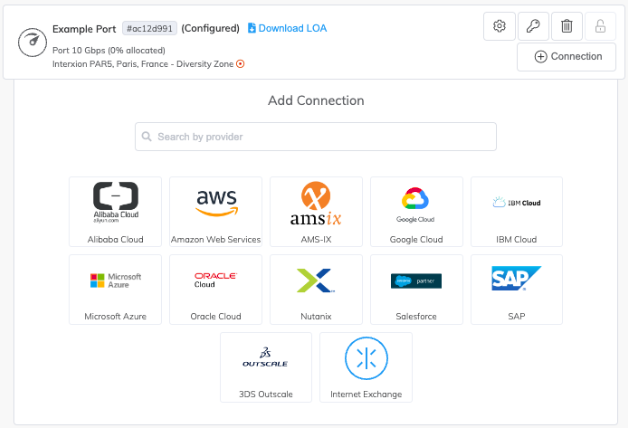Select the Internet Exchange tile
Screen dimensions: 628x428
coord(366,367)
